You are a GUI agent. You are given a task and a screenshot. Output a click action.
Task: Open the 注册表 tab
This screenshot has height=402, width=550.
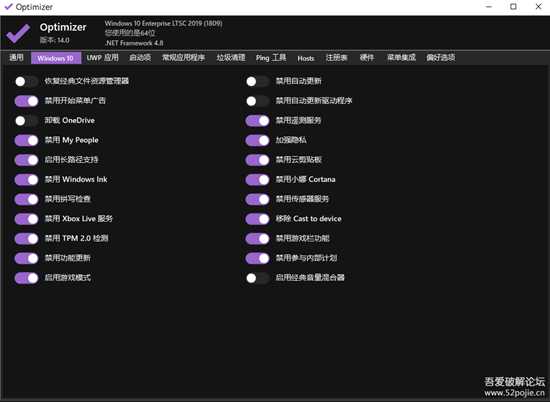pyautogui.click(x=336, y=58)
